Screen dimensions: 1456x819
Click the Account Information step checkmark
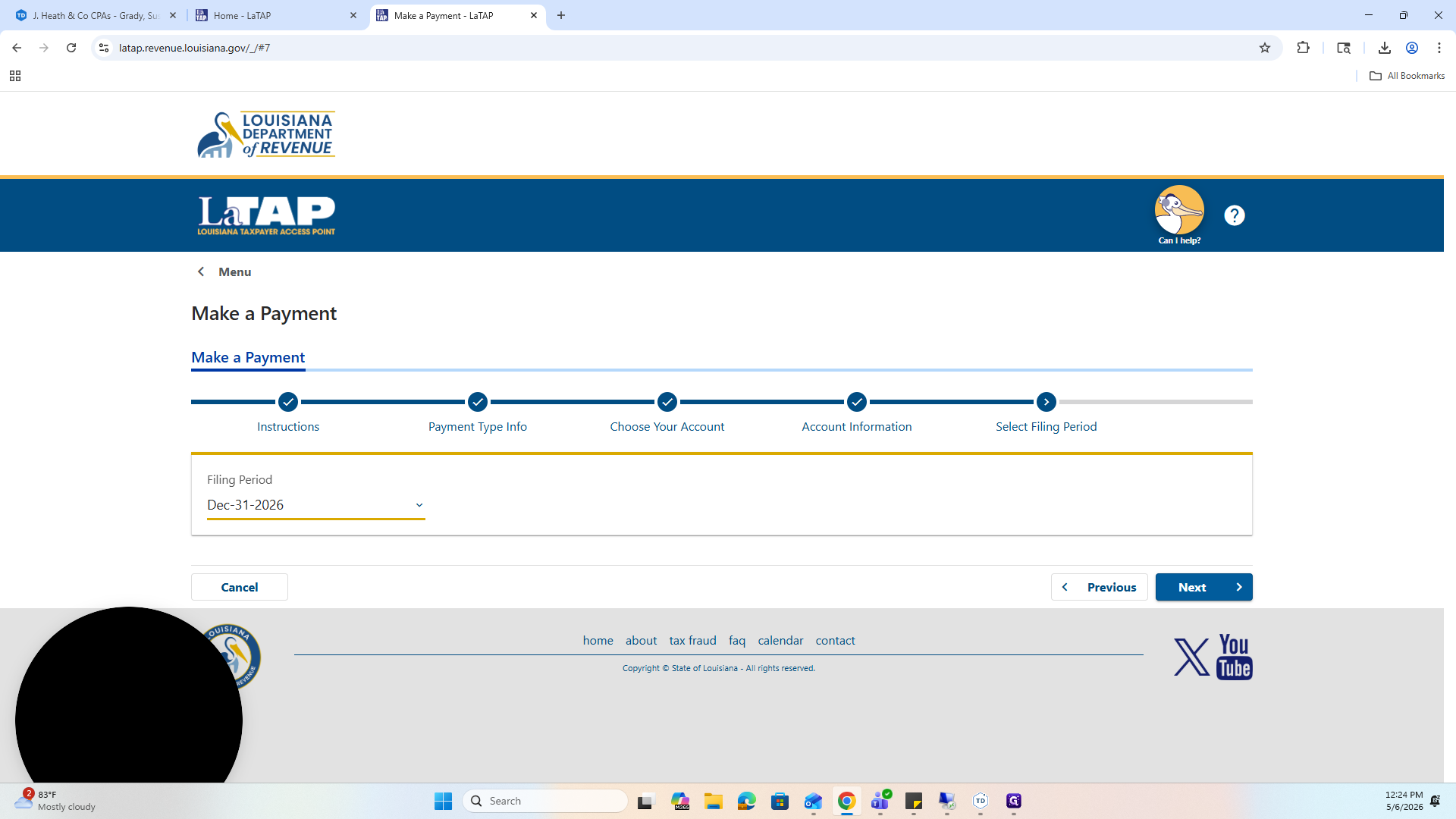(x=857, y=402)
